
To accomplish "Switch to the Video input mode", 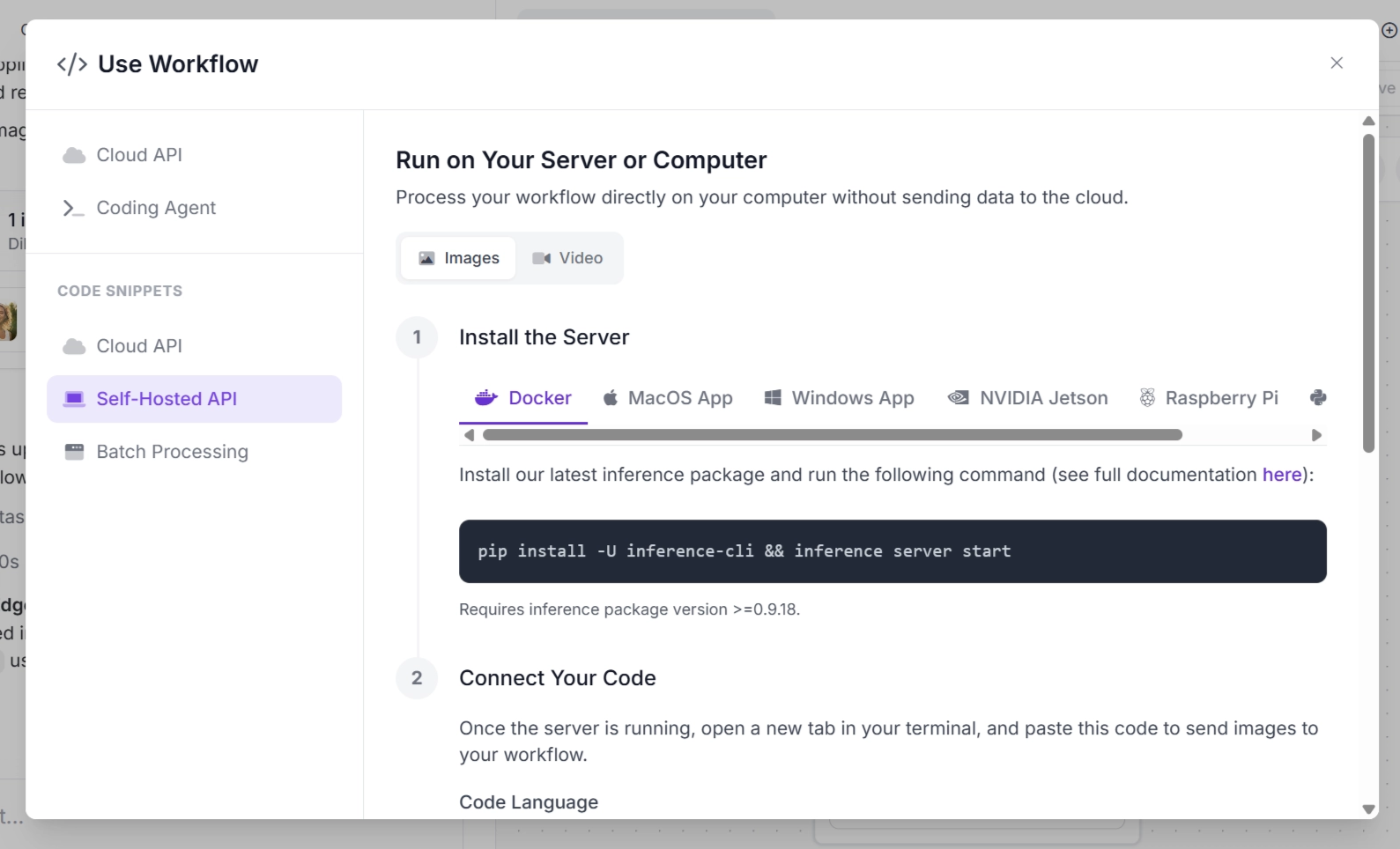I will (x=568, y=258).
